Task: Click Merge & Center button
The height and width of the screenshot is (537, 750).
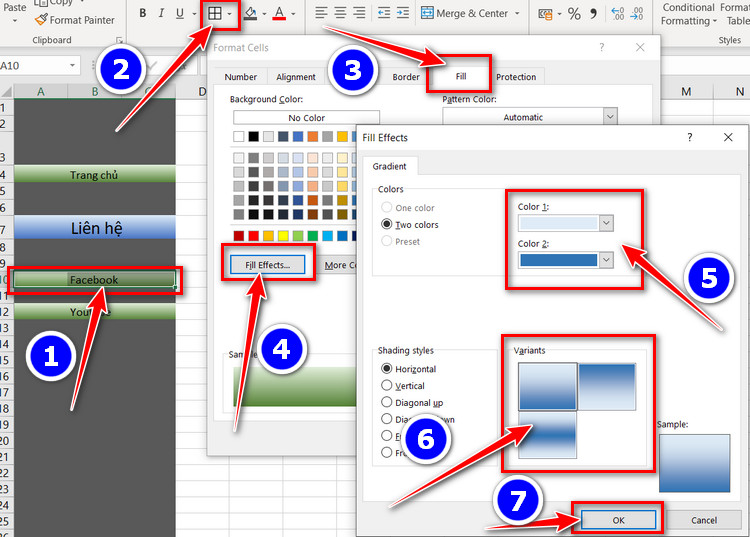Action: (x=464, y=13)
